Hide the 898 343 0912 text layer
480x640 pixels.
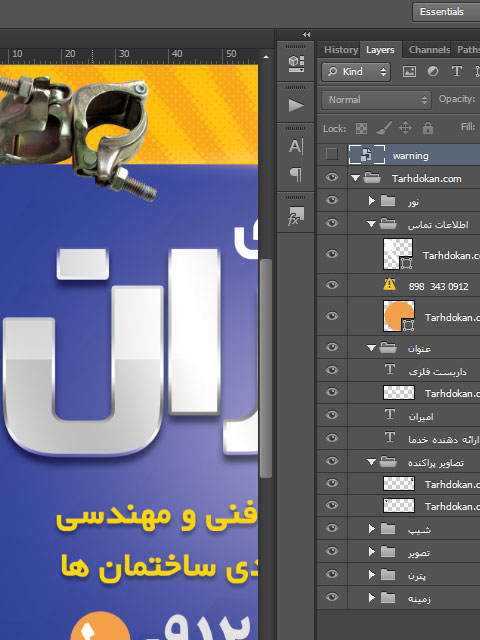coord(332,285)
